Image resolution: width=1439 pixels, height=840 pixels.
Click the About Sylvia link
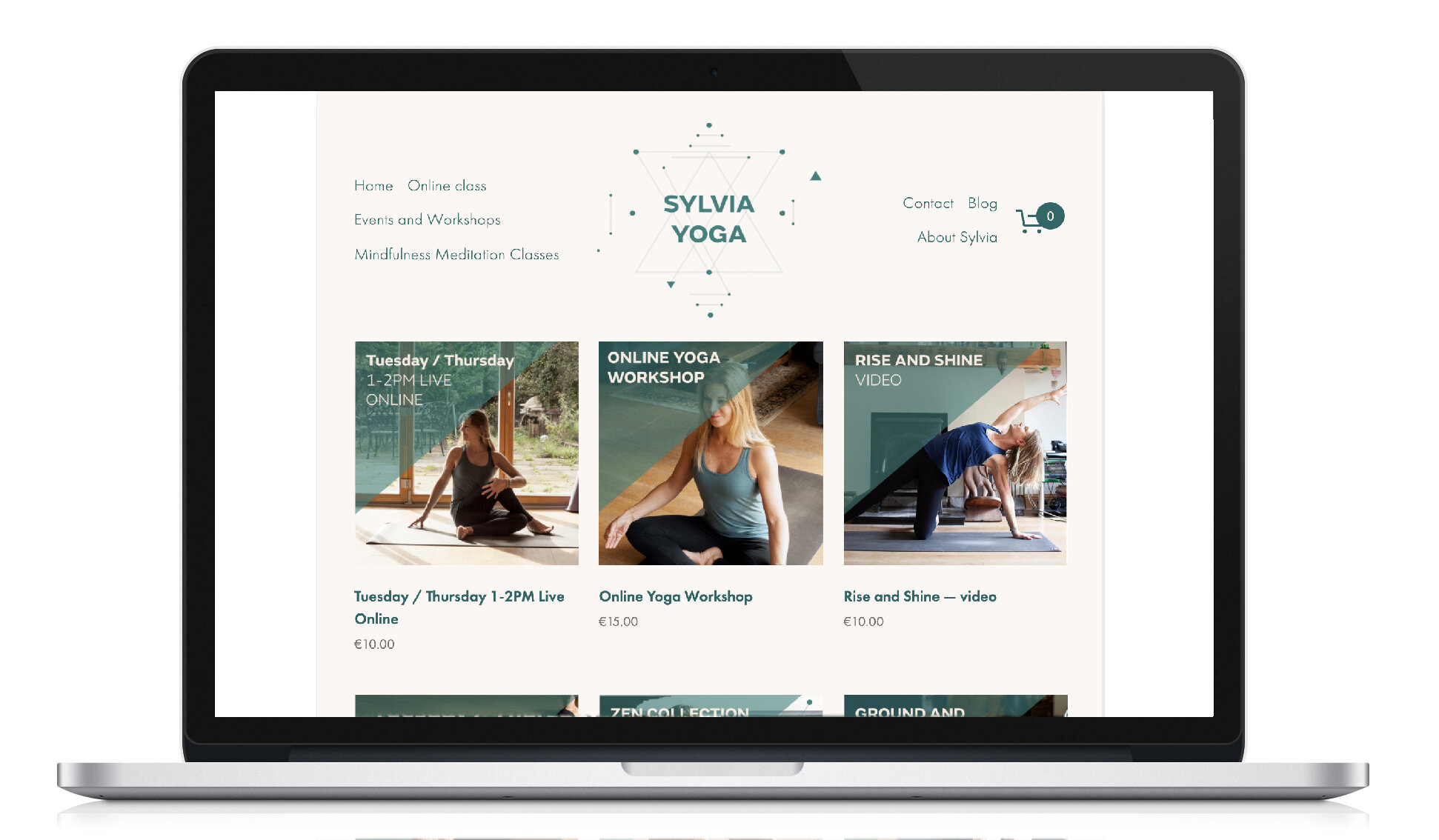coord(956,237)
